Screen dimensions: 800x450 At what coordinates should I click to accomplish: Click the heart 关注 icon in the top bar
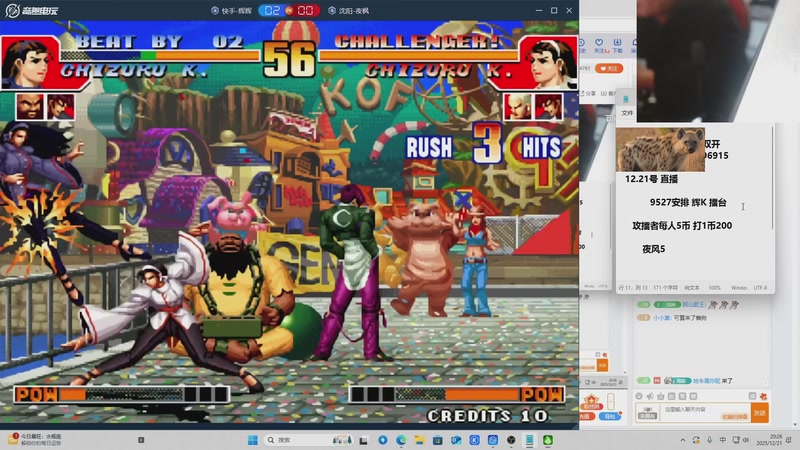599,45
